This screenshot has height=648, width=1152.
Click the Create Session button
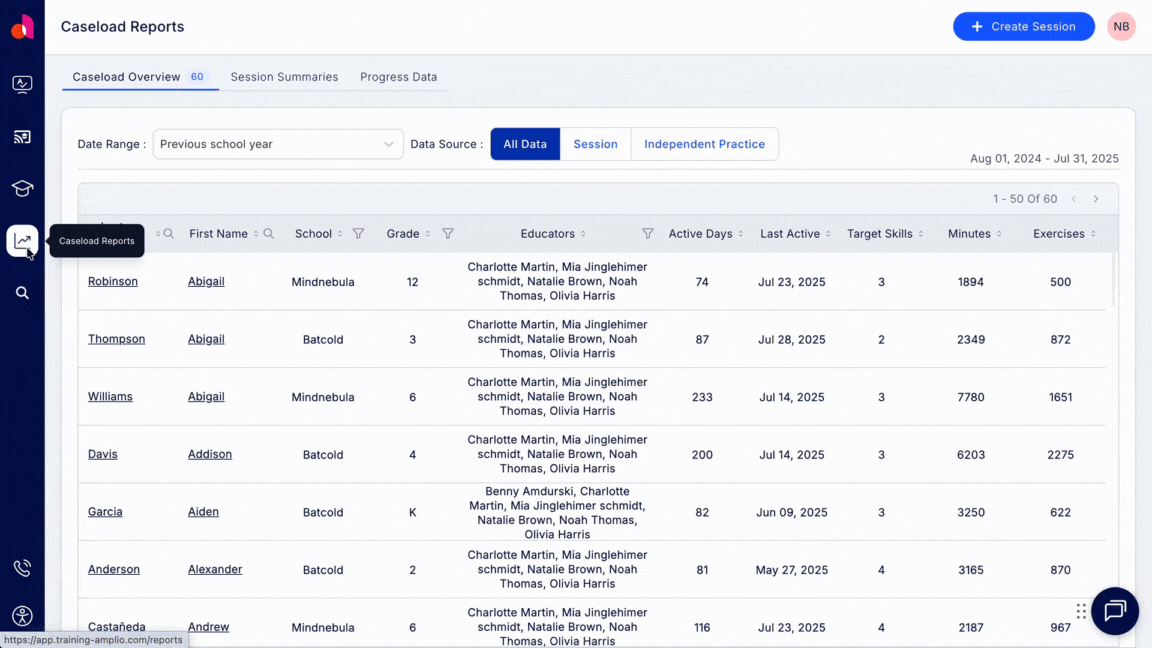1023,27
